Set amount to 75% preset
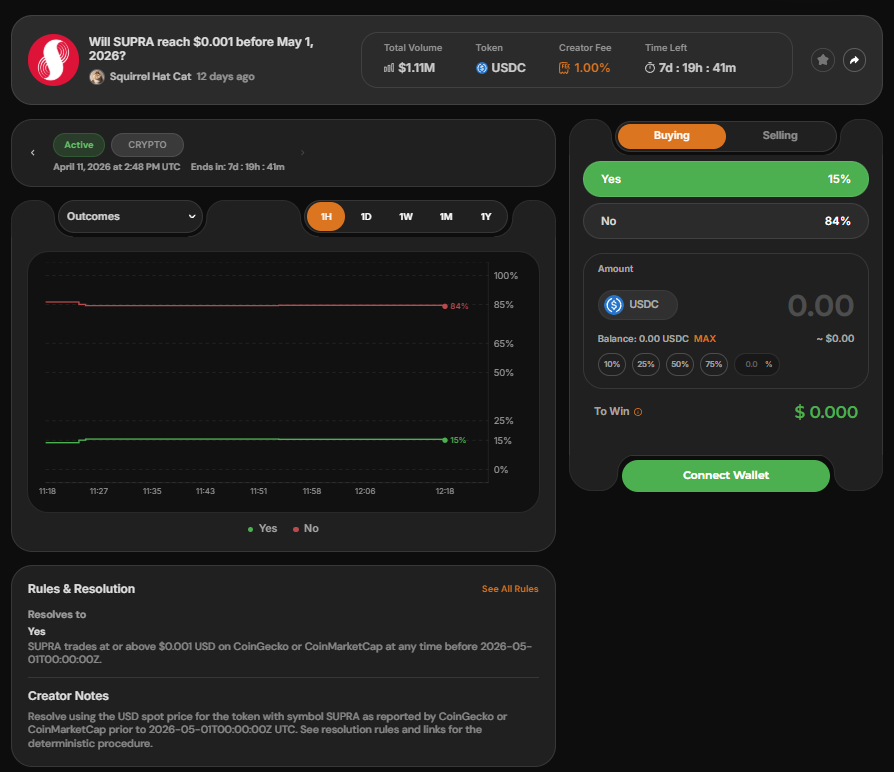The height and width of the screenshot is (772, 894). coord(714,364)
